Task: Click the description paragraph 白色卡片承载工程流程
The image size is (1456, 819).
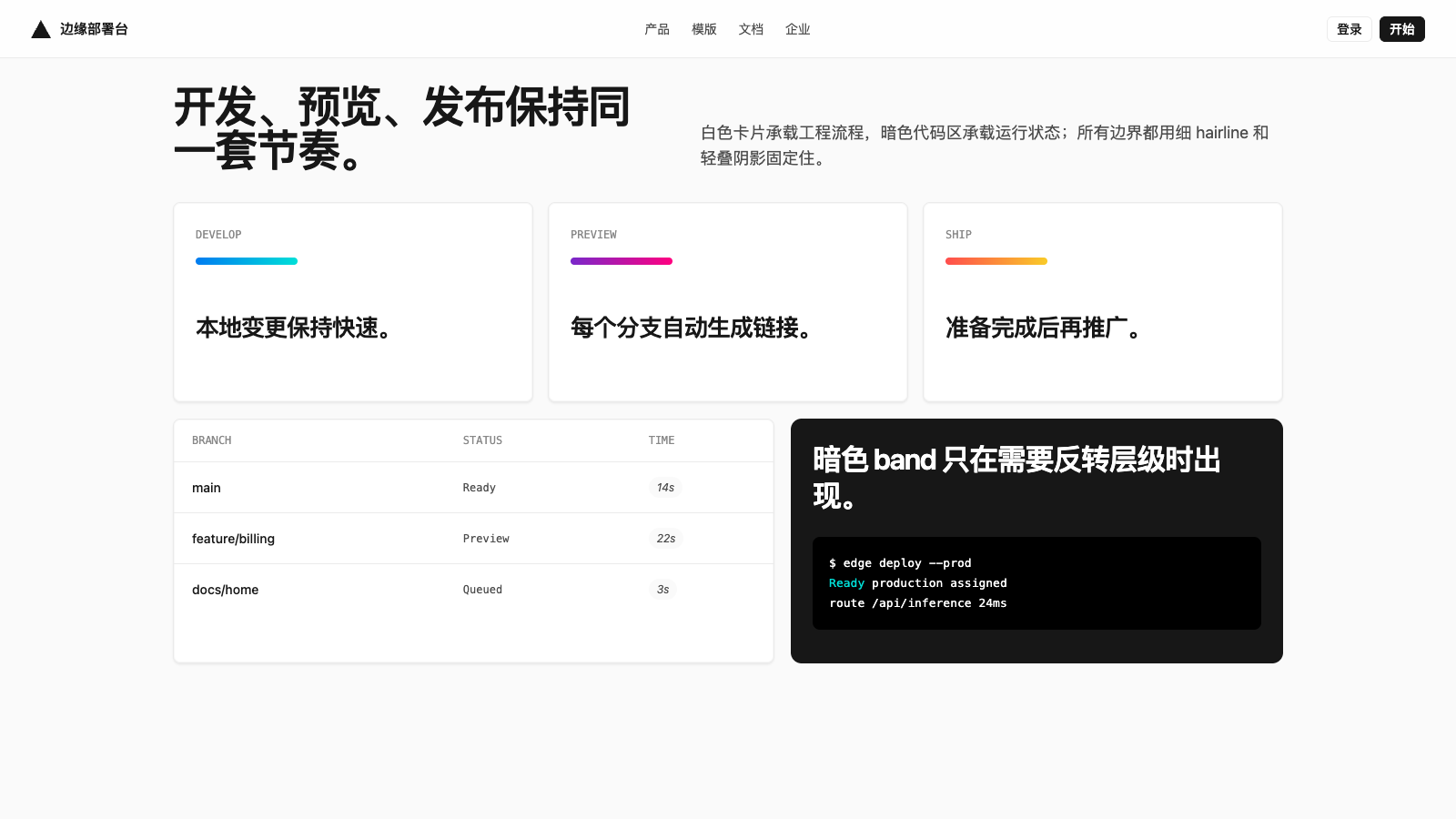Action: (985, 146)
